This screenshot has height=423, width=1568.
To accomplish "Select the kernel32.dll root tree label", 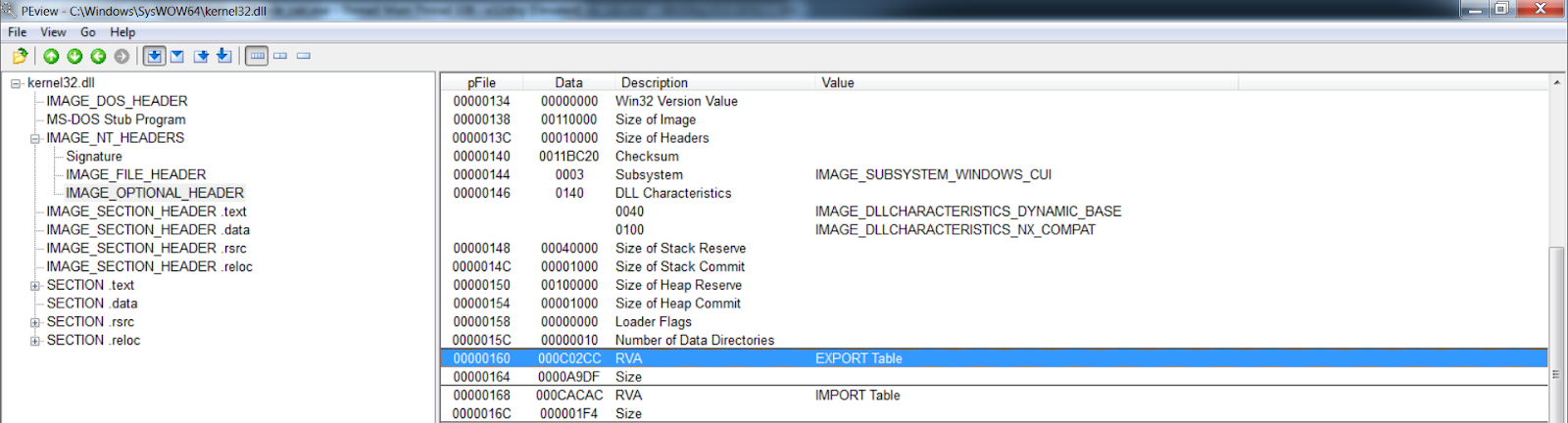I will [61, 83].
